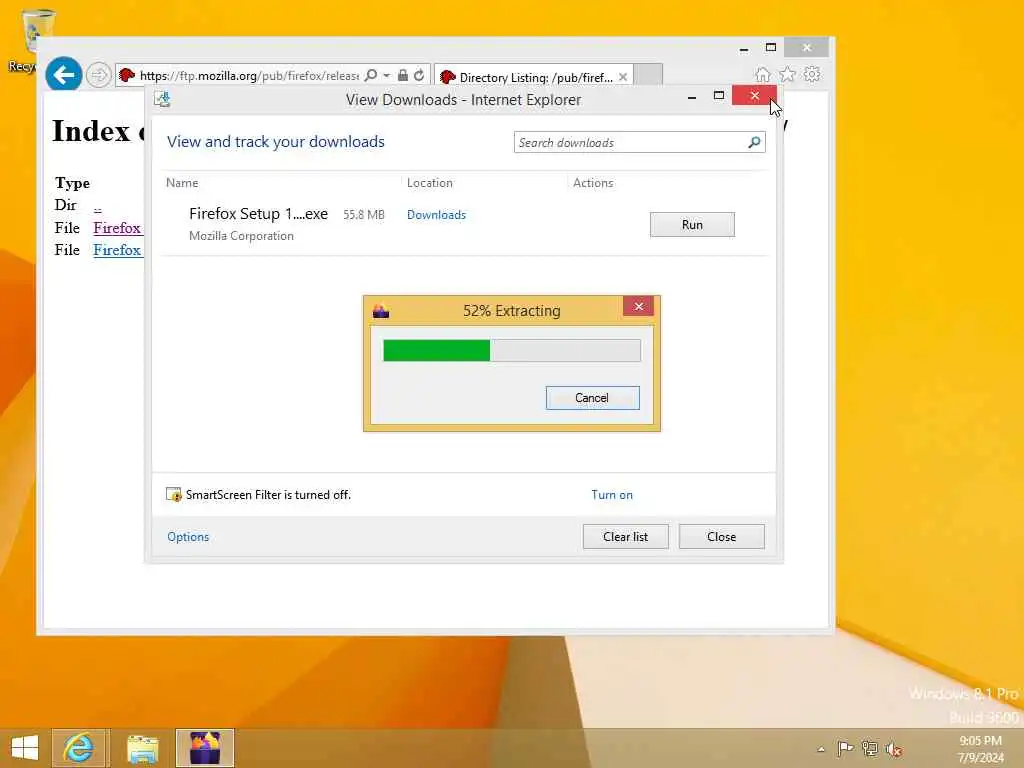Click the IE address bar URL

(x=249, y=76)
